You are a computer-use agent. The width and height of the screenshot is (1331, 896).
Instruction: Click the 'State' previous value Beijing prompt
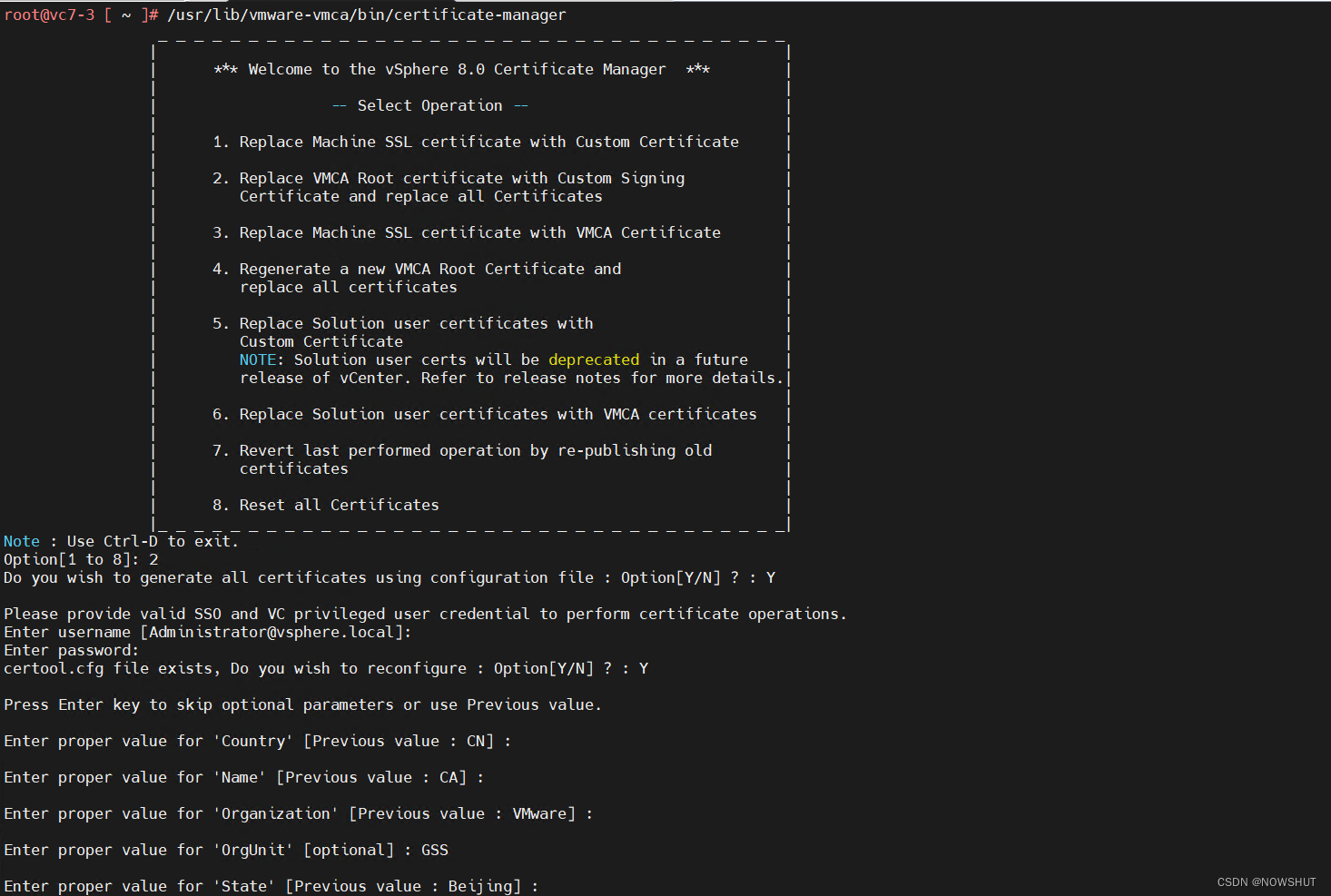[271, 886]
